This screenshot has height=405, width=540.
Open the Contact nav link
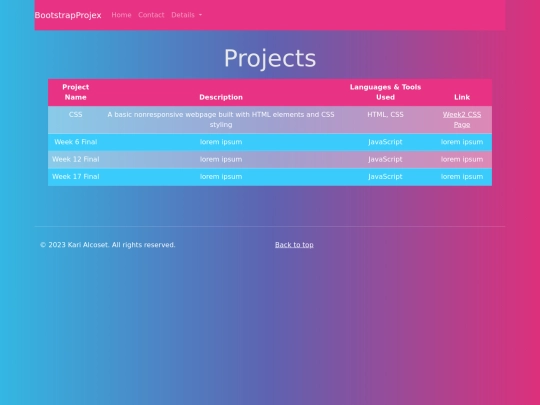pos(151,15)
